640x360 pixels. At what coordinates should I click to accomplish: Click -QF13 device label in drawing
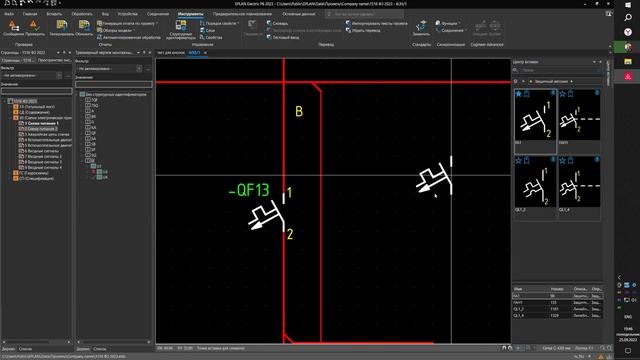coord(249,191)
